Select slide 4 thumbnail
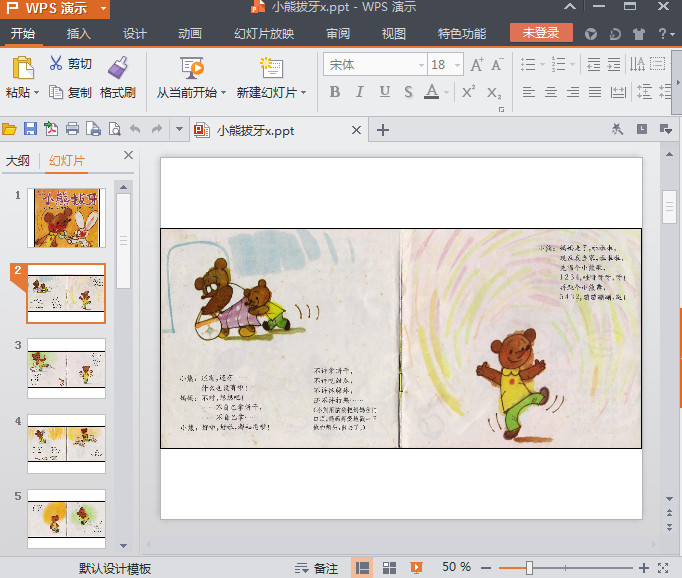 coord(66,444)
